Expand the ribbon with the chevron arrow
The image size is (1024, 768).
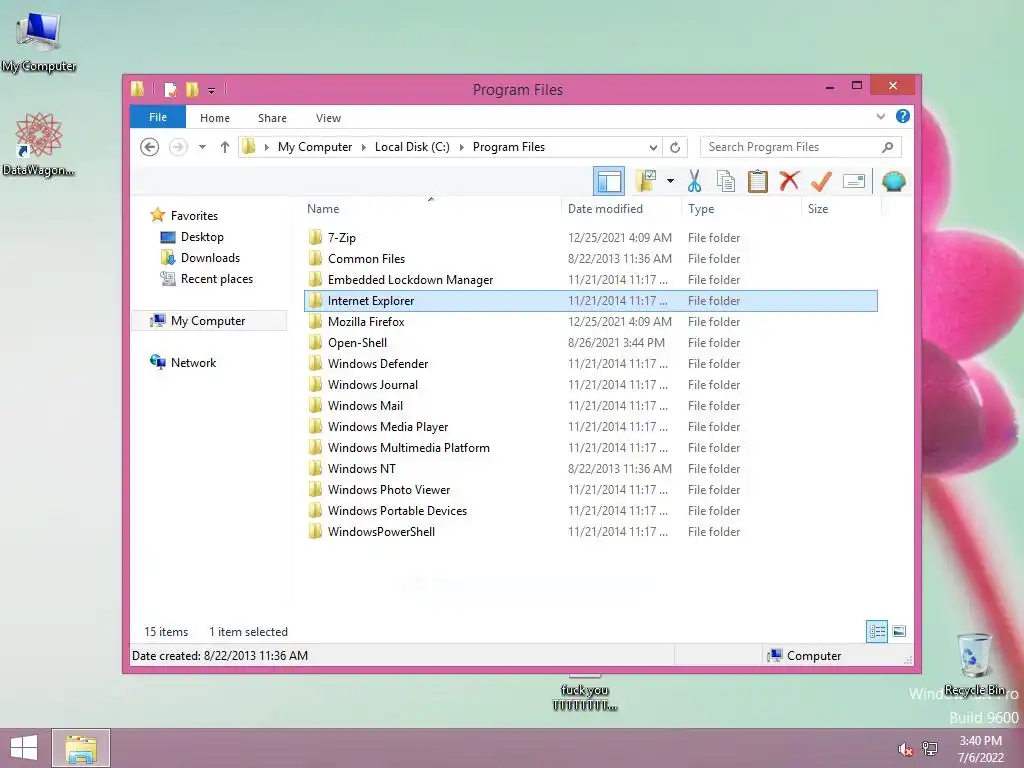coord(880,116)
